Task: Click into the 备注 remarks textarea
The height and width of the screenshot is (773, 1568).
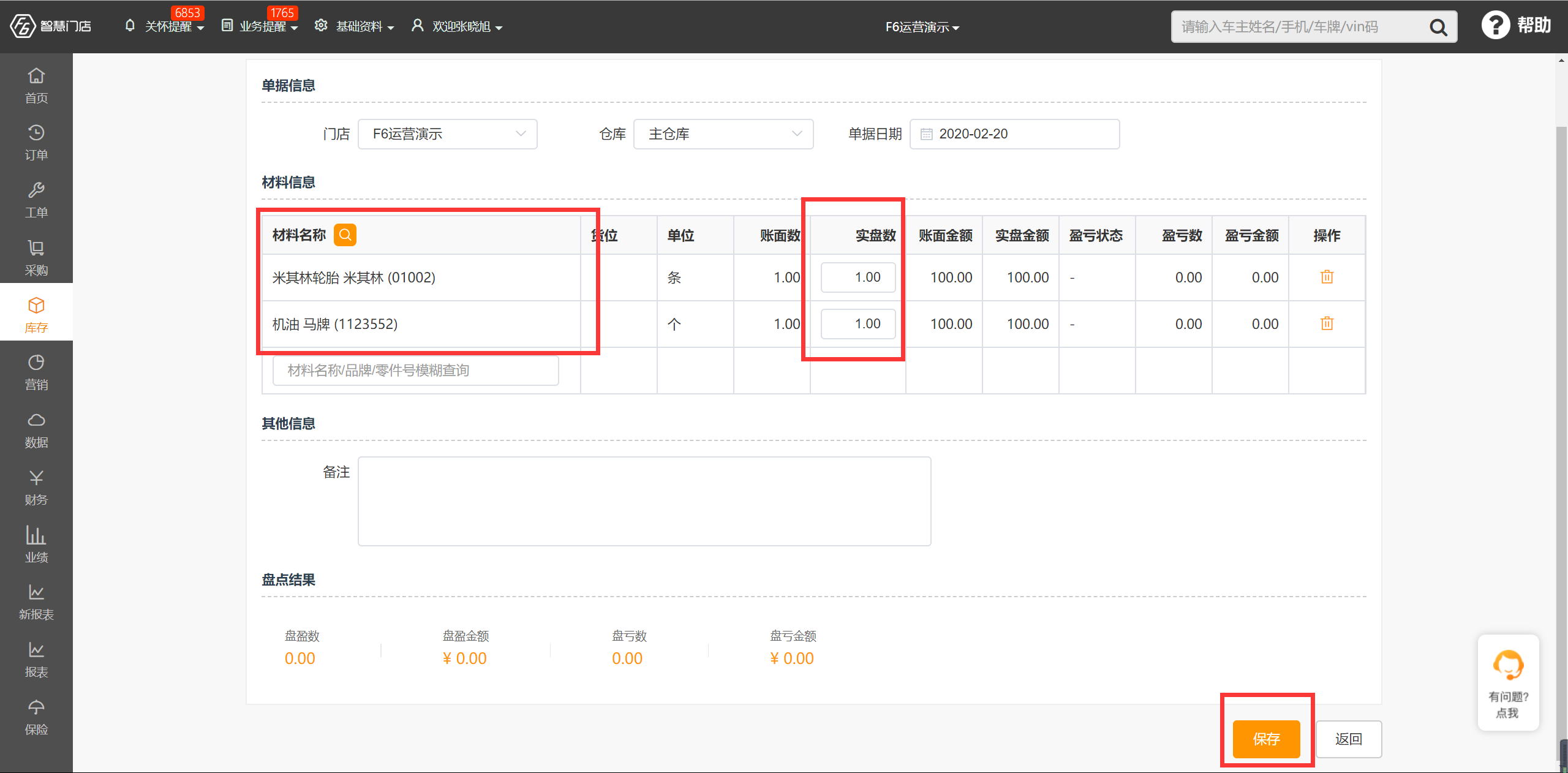Action: 644,501
